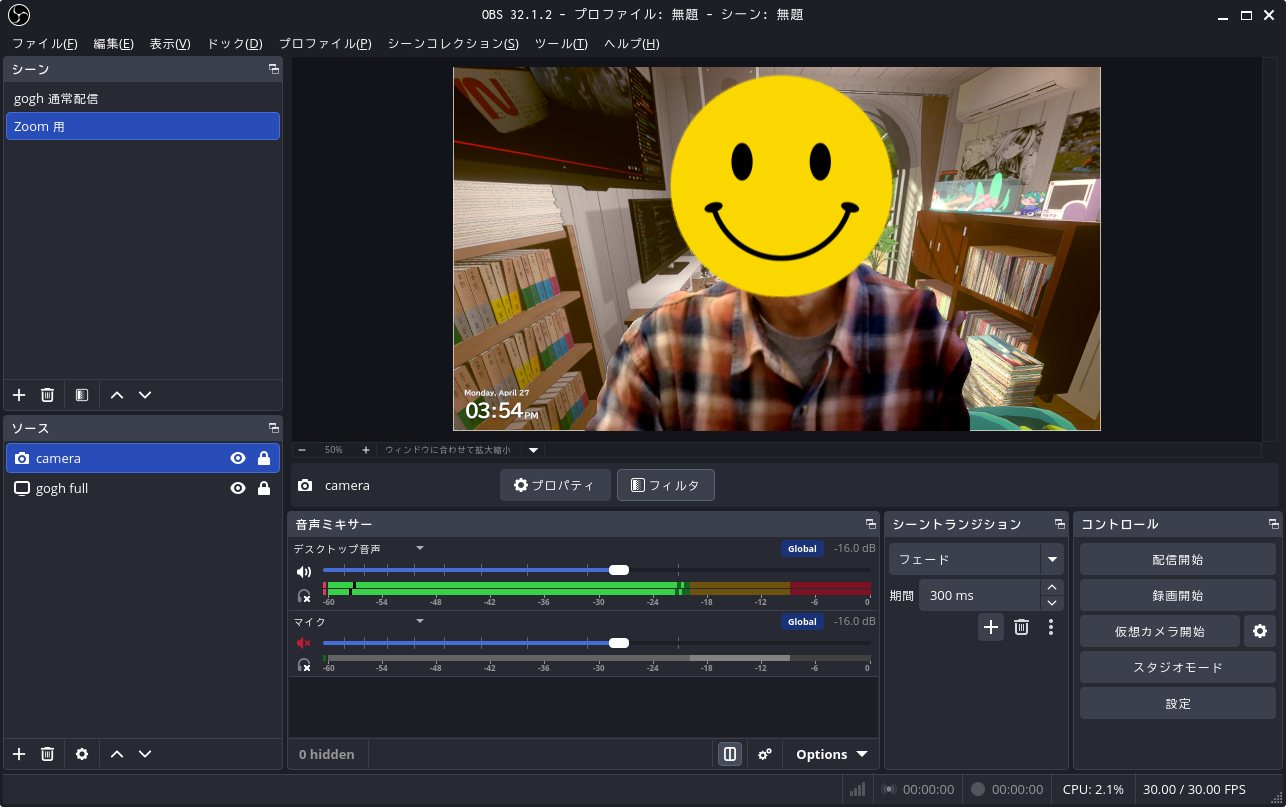Open the シーンコレクション menu
This screenshot has height=807, width=1286.
tap(452, 44)
